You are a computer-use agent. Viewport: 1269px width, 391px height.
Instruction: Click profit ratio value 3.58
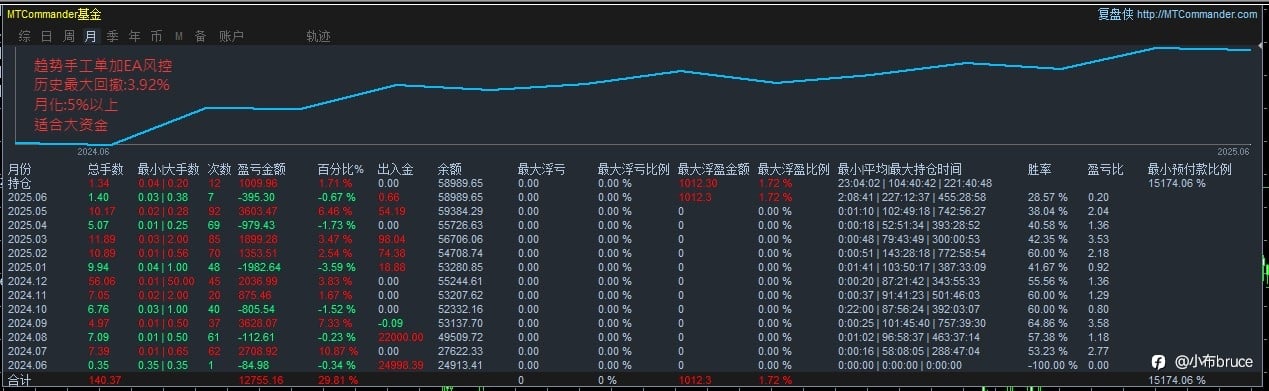click(x=1098, y=324)
